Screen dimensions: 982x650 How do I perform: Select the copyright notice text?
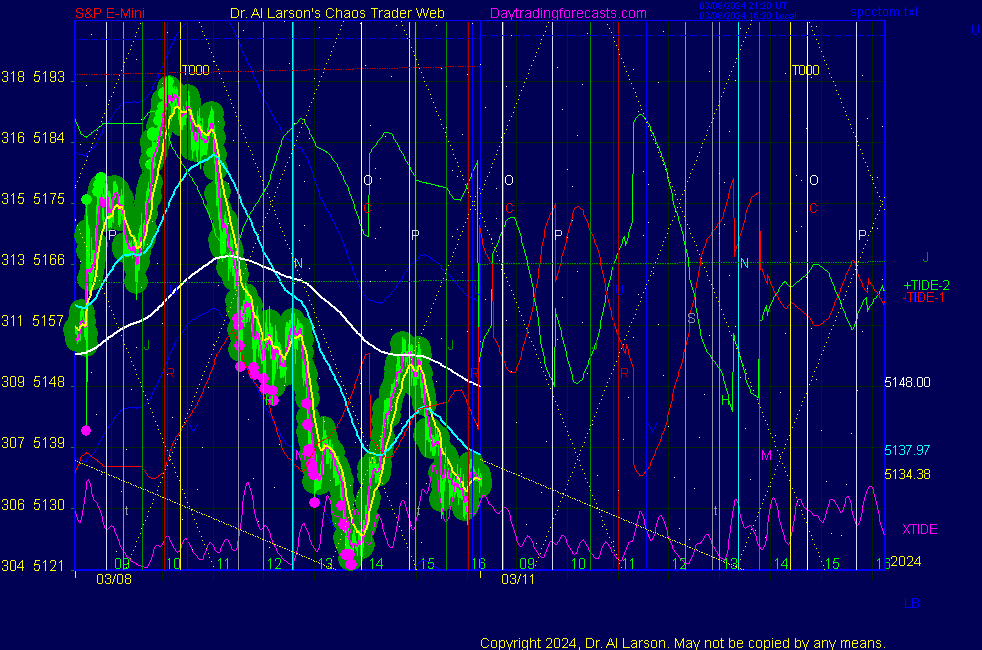click(x=683, y=643)
